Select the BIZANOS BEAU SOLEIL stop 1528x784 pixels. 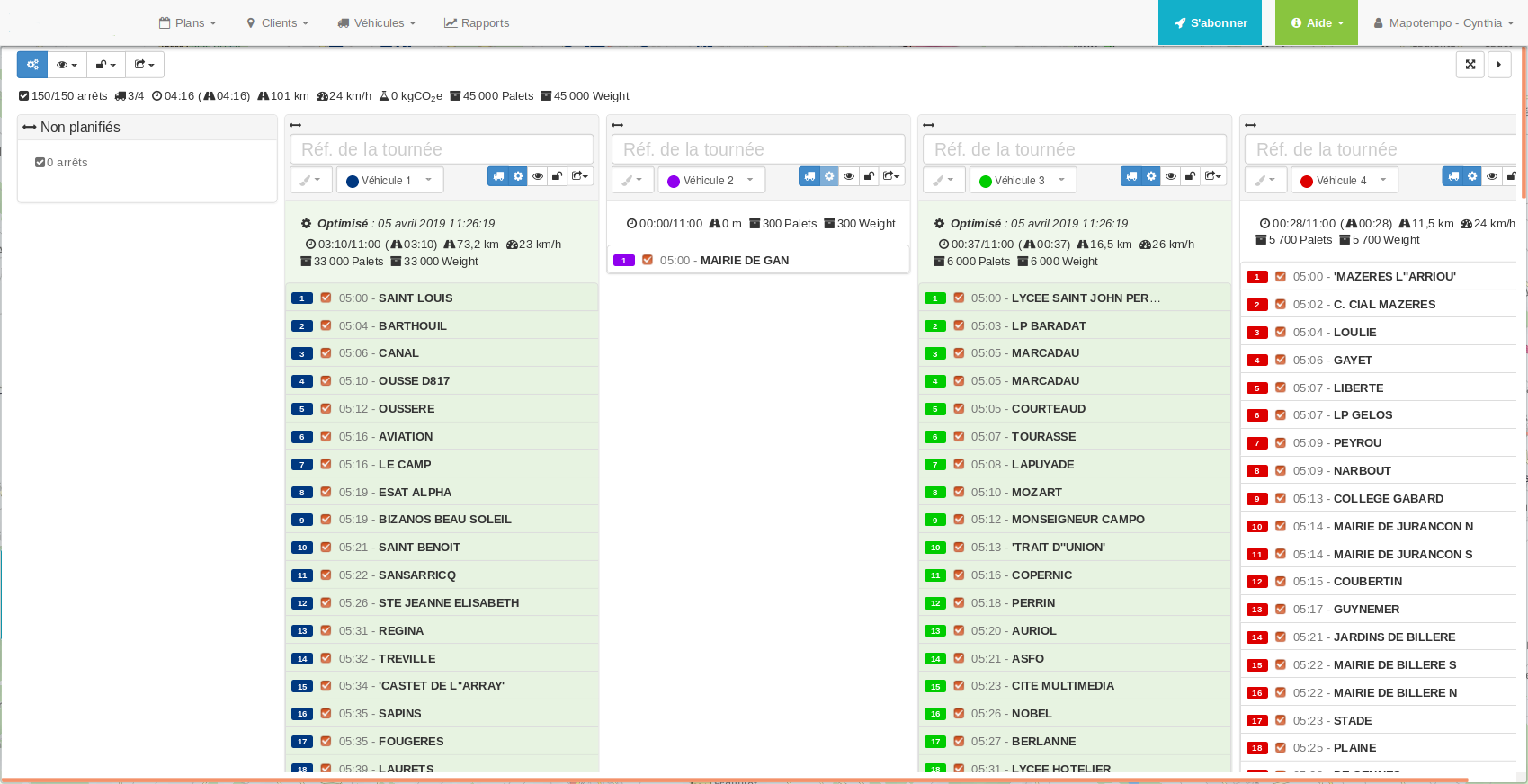tap(442, 519)
